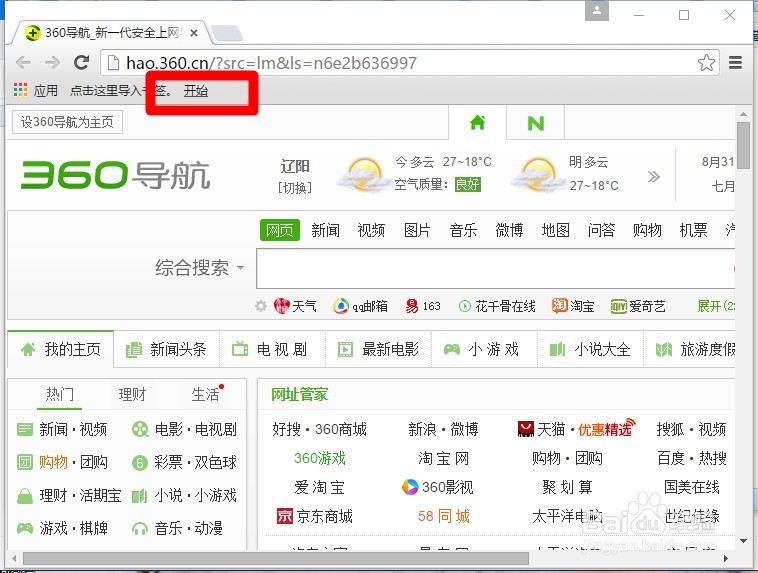Reload the page with refresh icon

(81, 62)
